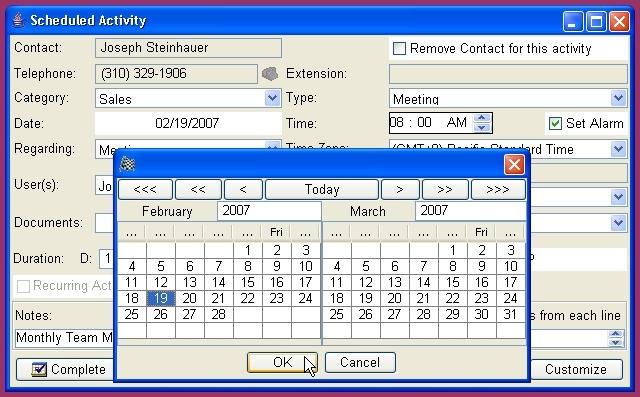Screen dimensions: 640x397
Task: Select February 1 in calendar
Action: pos(248,250)
